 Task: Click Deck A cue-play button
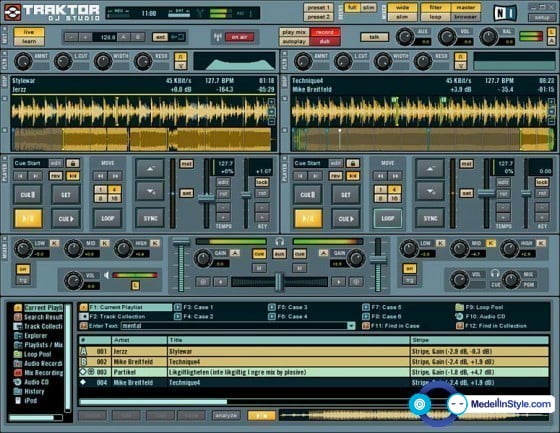coord(66,218)
